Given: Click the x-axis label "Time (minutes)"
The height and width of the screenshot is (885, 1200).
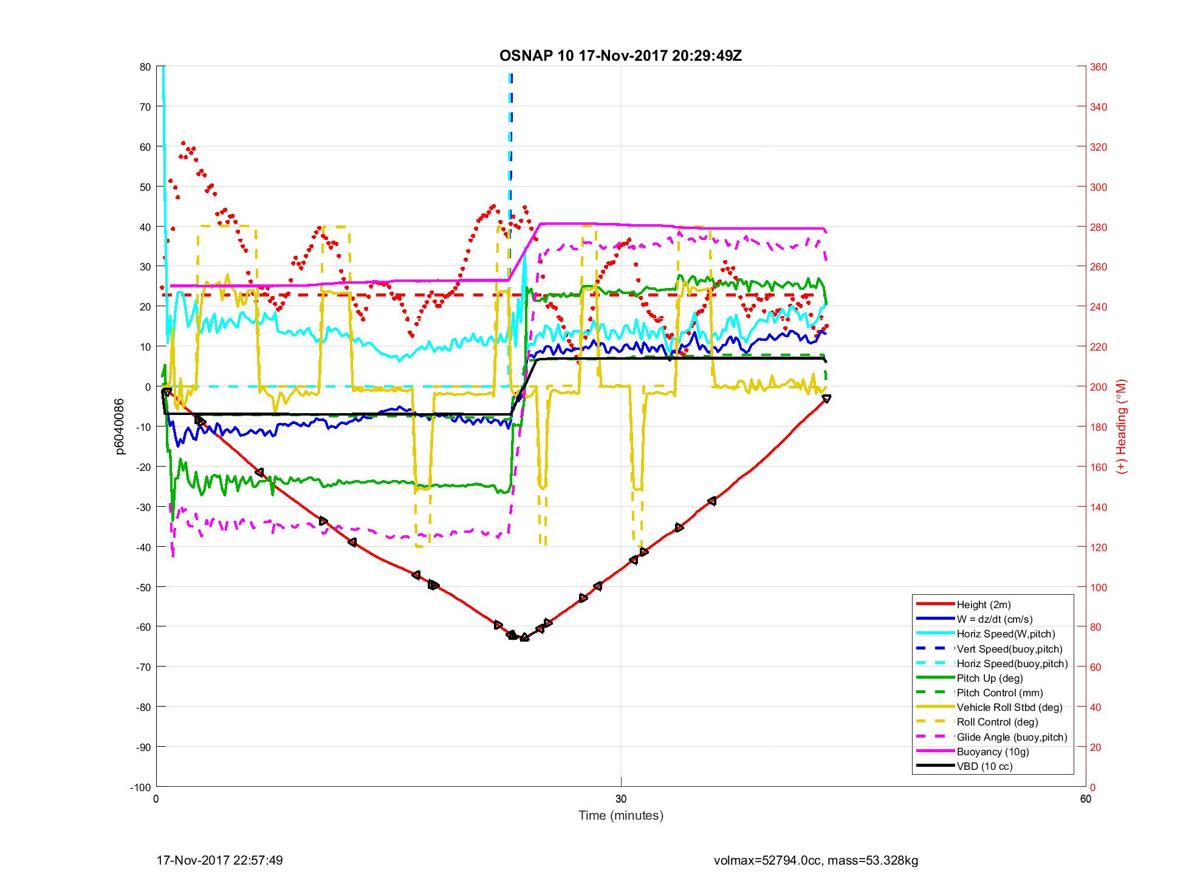Looking at the screenshot, I should (x=621, y=815).
